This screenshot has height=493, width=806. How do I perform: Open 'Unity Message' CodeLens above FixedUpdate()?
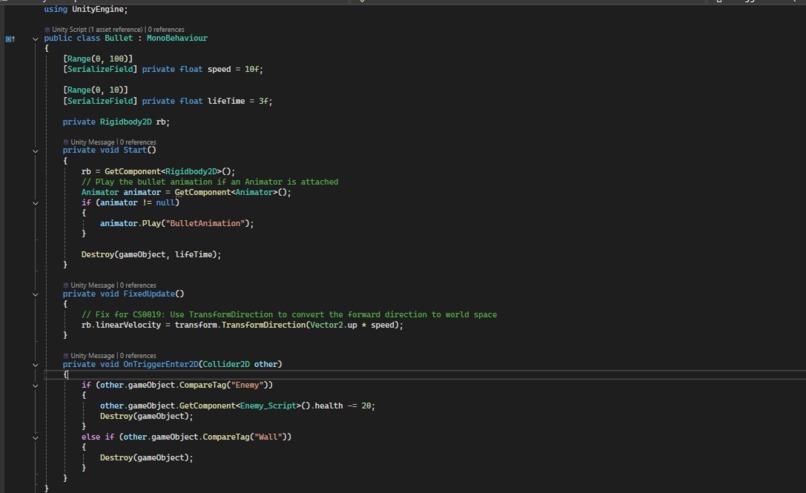click(93, 285)
